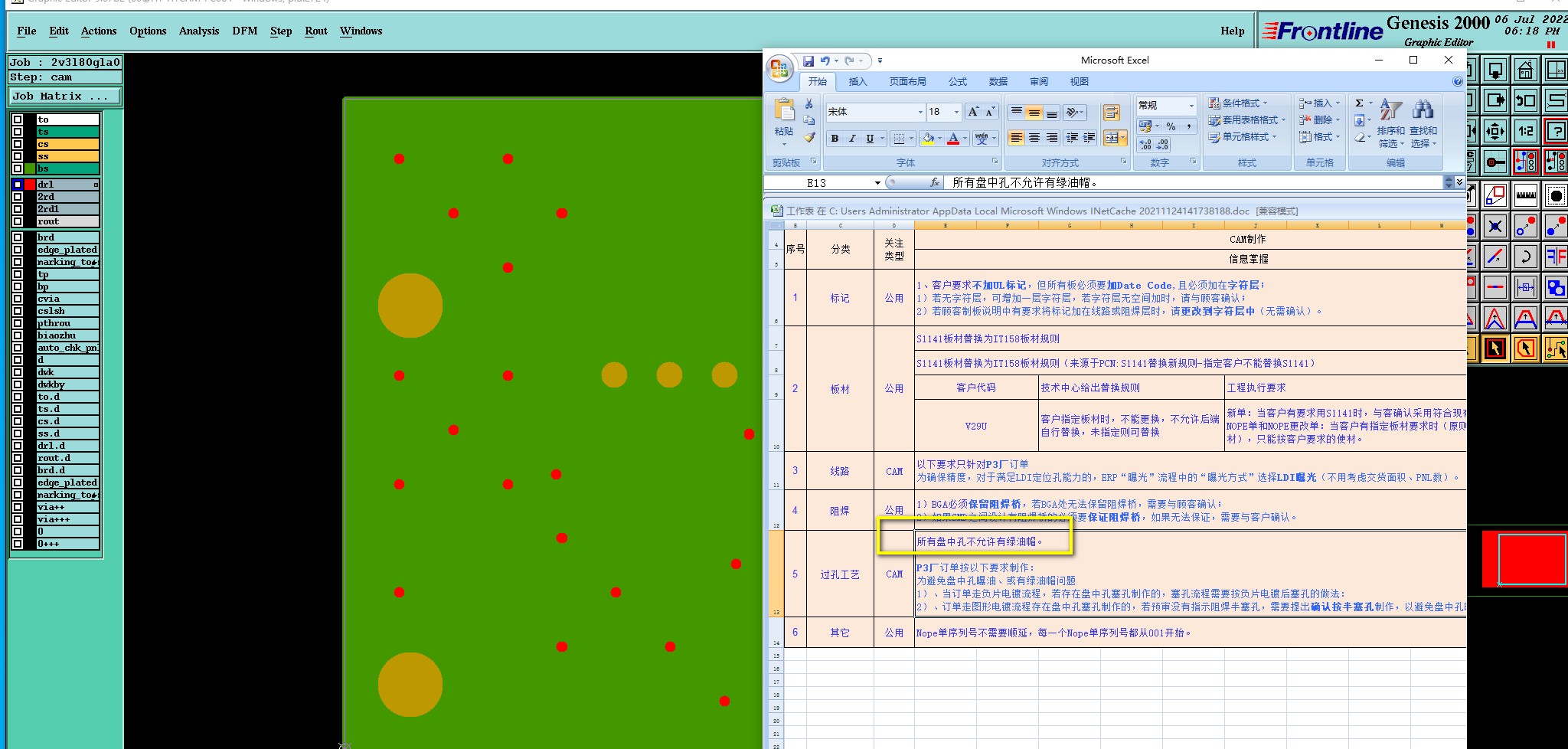Click the red-blue line segment icon

tap(1494, 257)
